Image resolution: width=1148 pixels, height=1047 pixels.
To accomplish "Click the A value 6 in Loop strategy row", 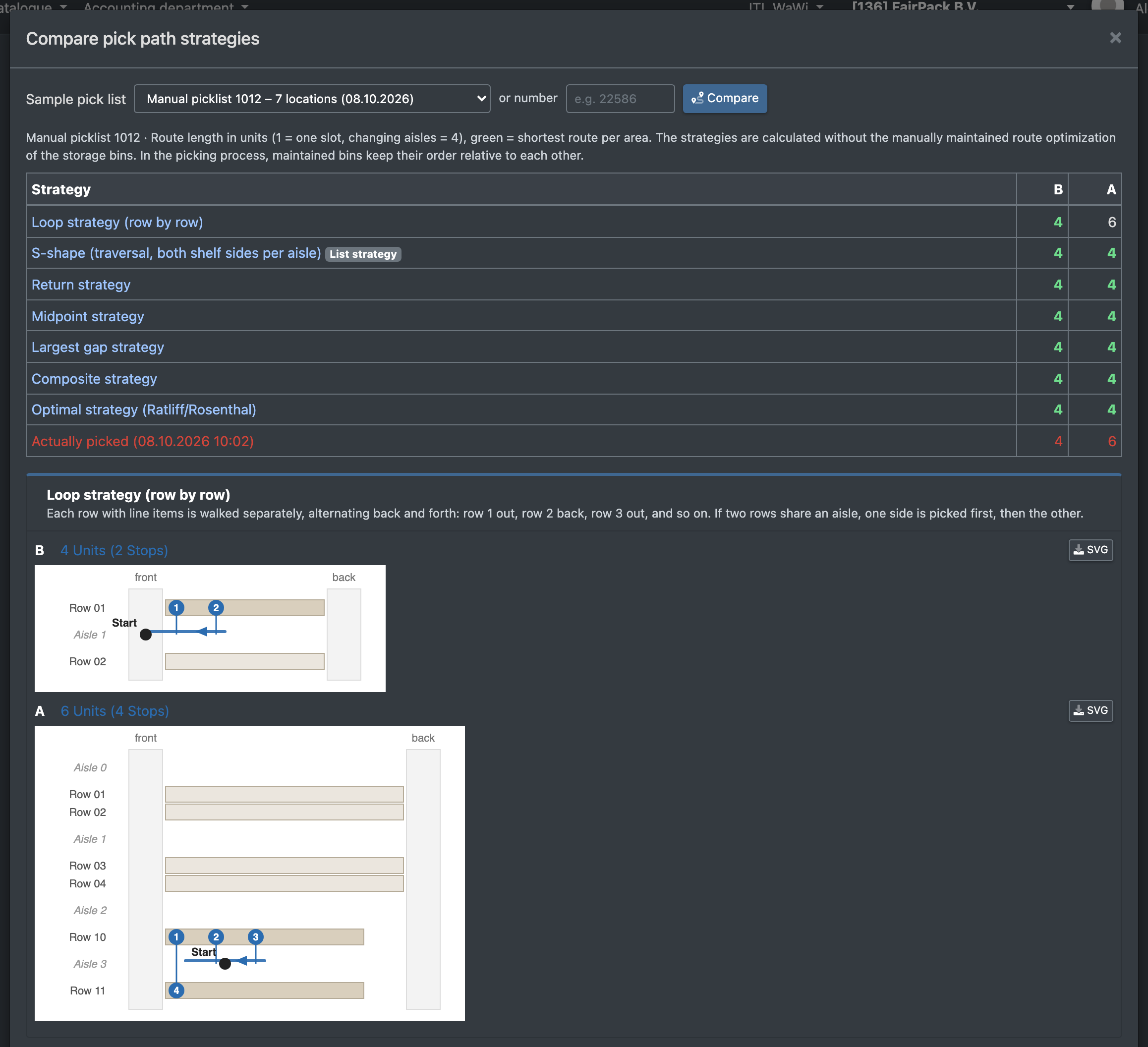I will coord(1111,222).
